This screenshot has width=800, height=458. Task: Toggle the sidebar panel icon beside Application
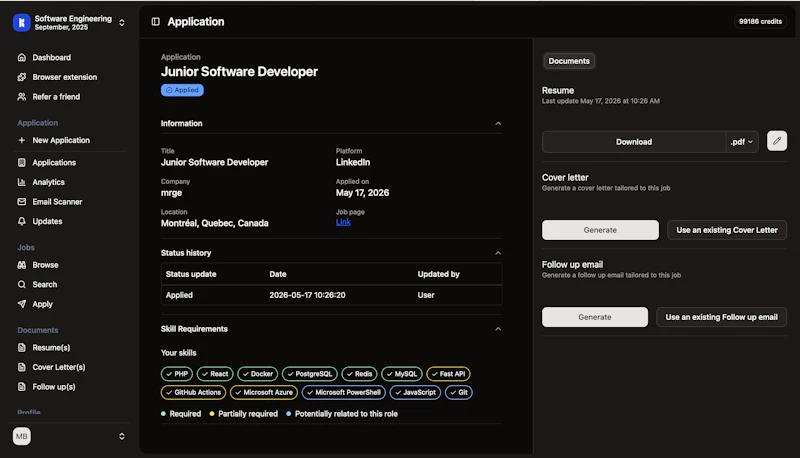156,21
